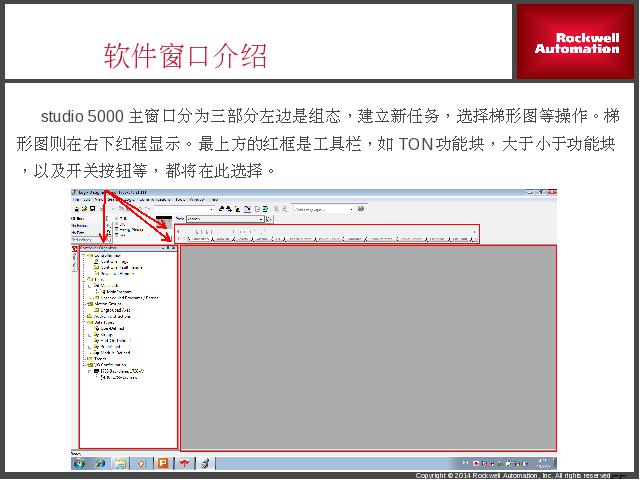Click the taskbar clock
The height and width of the screenshot is (480, 640).
coord(543,463)
